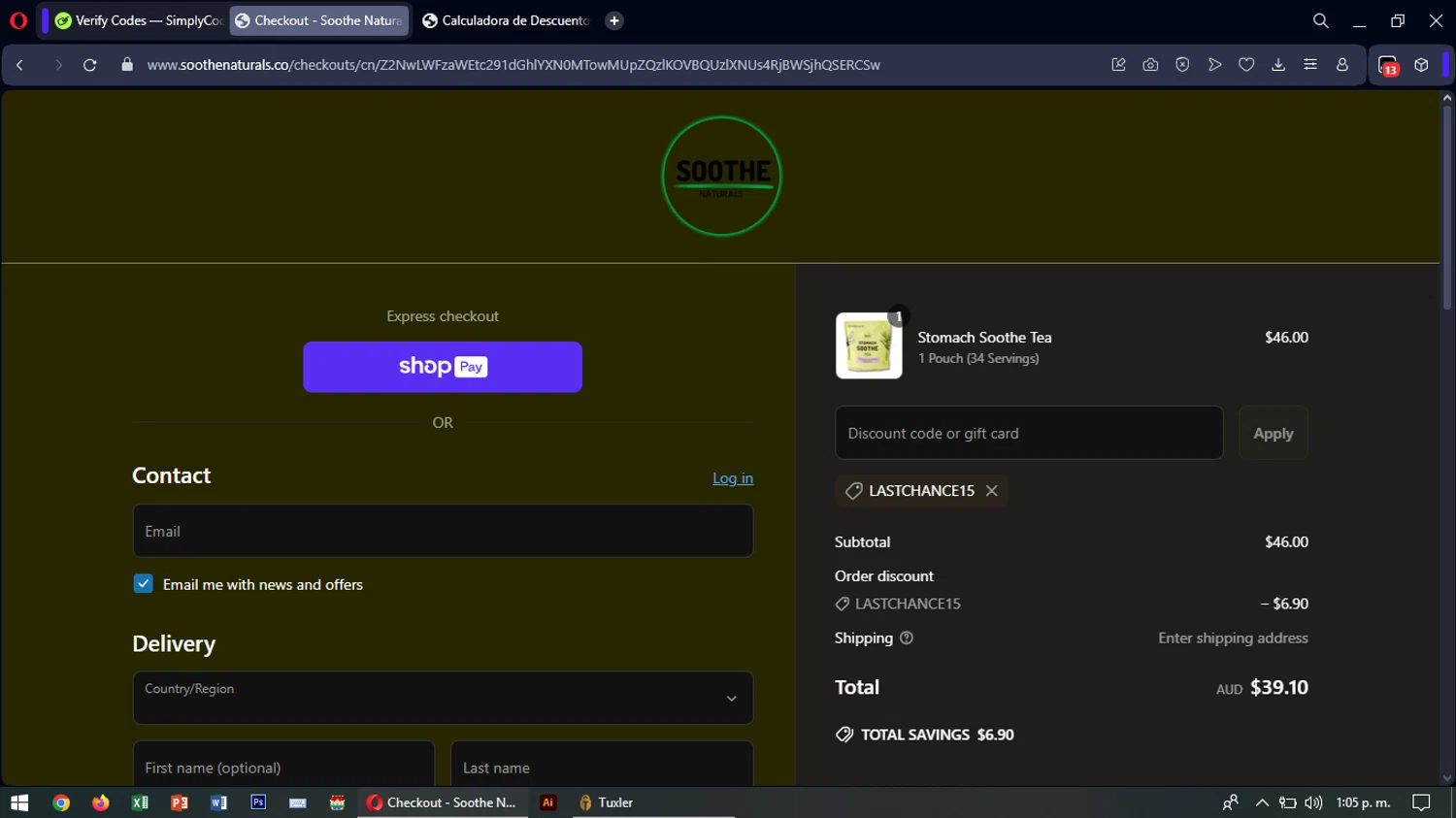Open Tuxler from the taskbar

tap(608, 802)
